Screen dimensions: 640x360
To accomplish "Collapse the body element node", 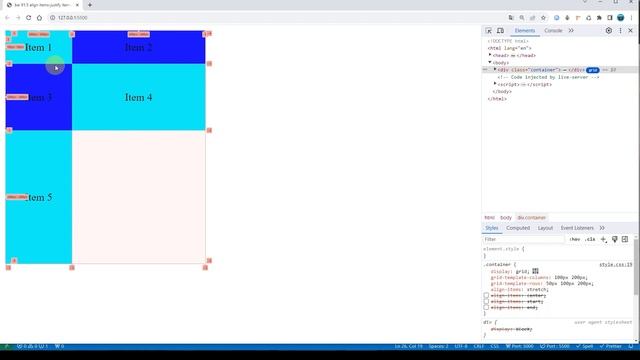I will tap(490, 62).
